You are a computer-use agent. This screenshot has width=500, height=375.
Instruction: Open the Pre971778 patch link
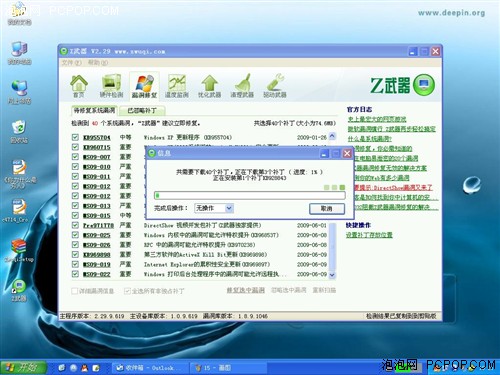(x=98, y=225)
